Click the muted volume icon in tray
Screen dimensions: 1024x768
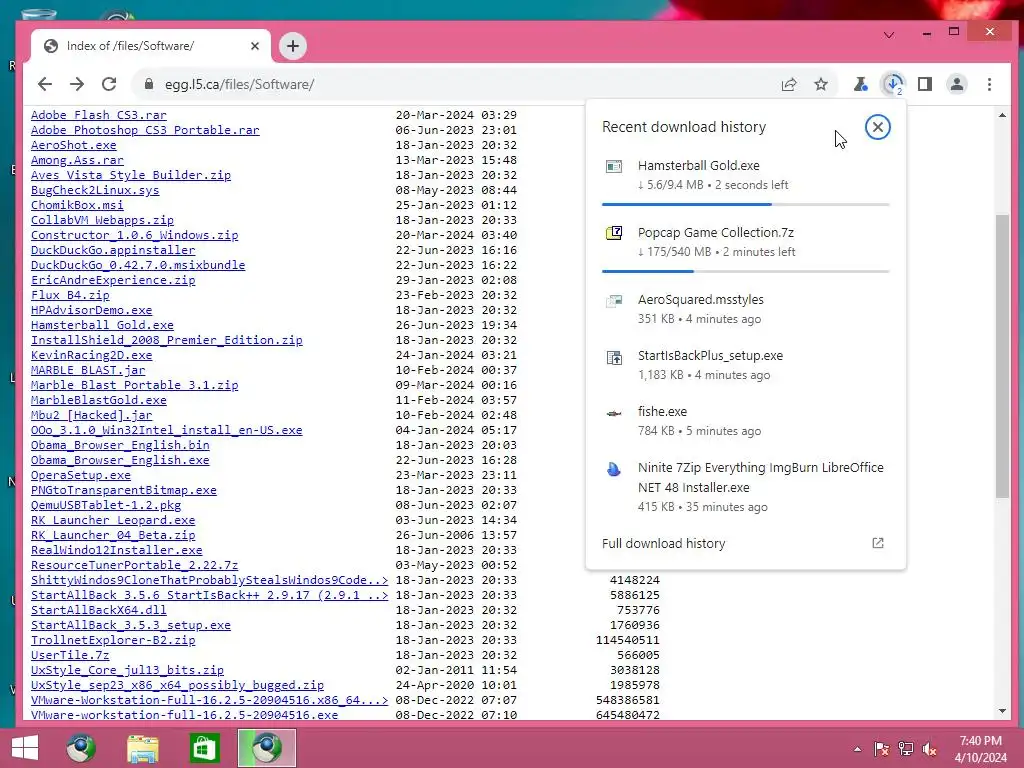930,749
